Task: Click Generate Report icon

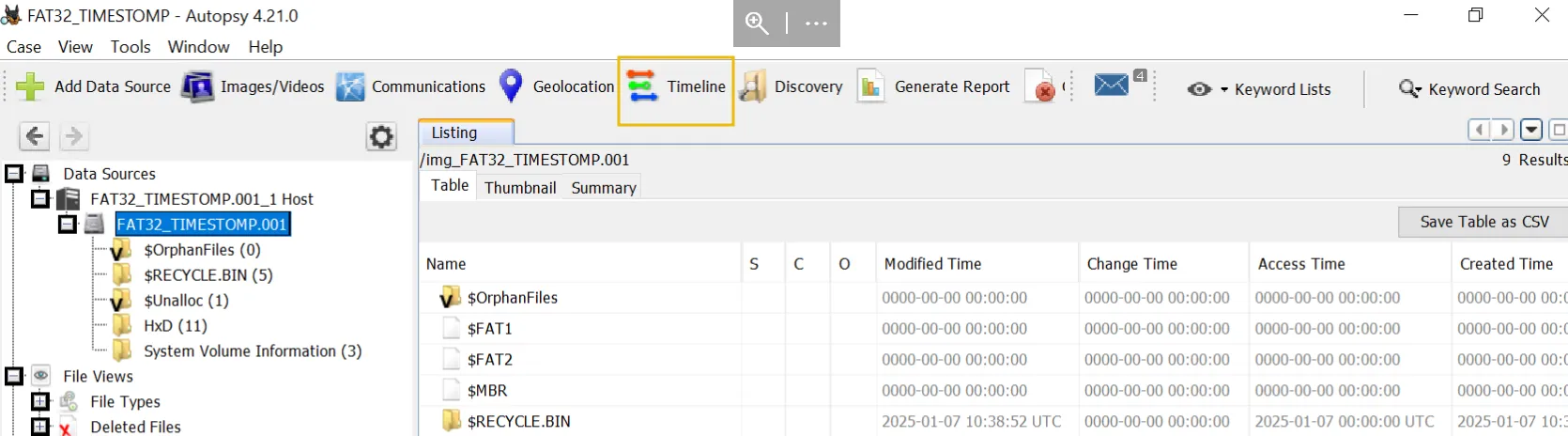Action: click(x=870, y=87)
